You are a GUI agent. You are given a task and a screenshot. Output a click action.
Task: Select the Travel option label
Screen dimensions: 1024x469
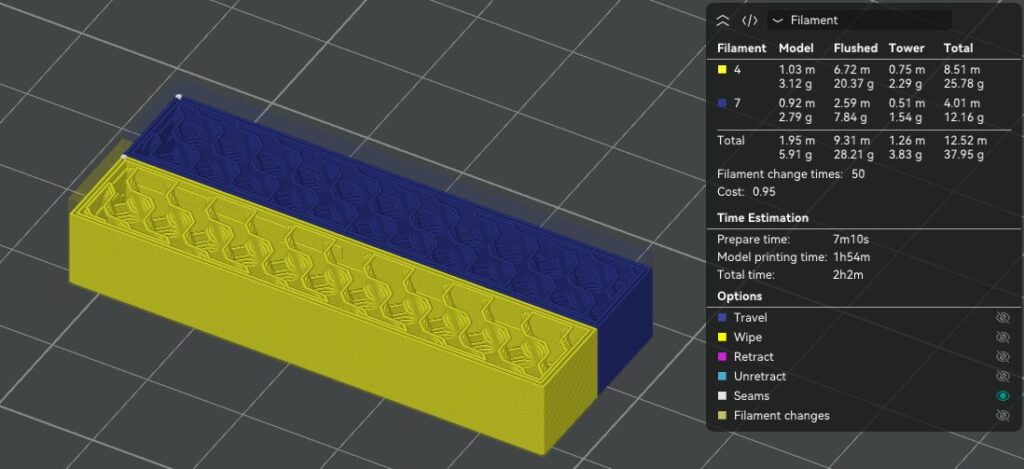coord(750,317)
